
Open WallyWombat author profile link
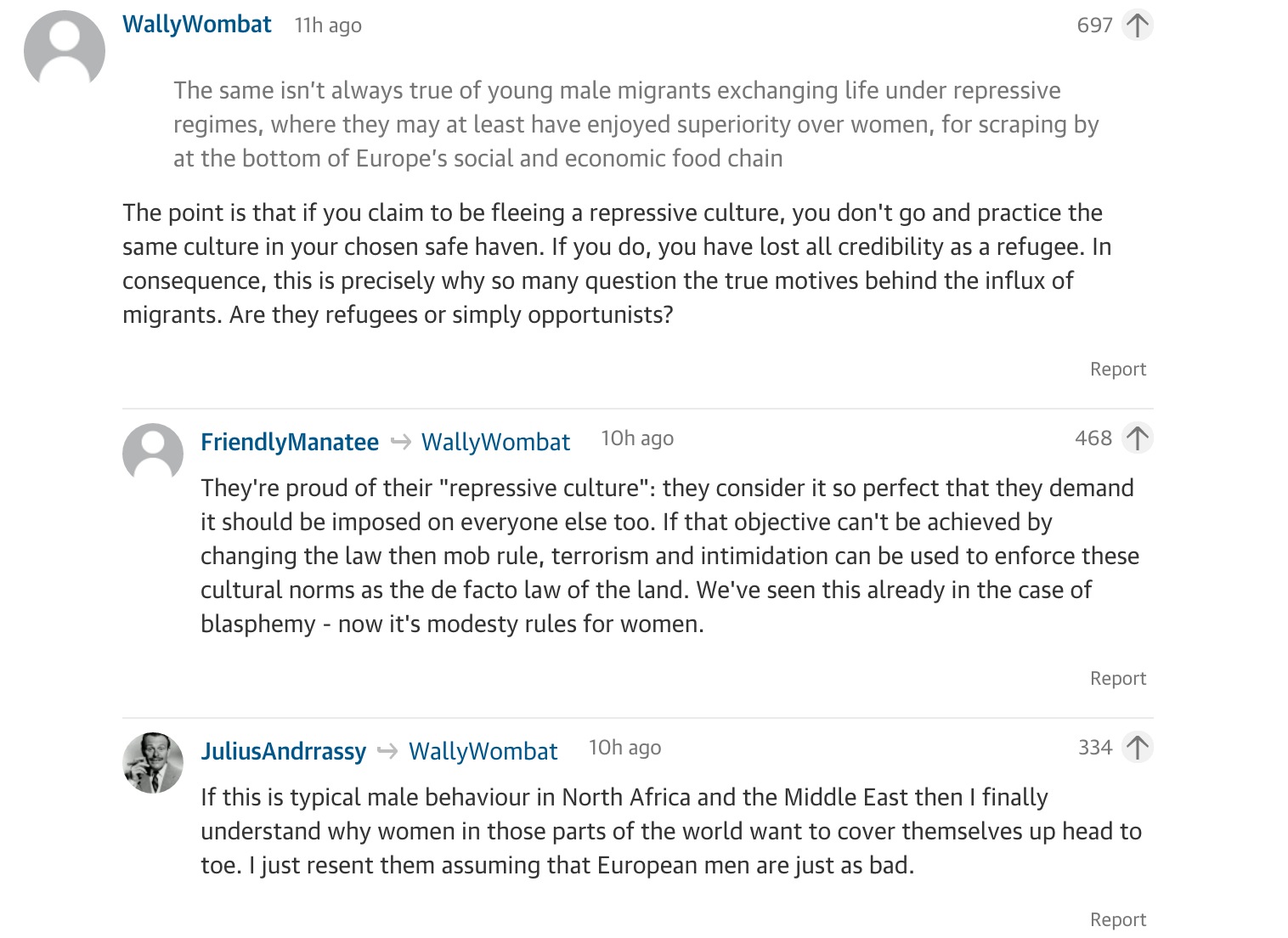[x=197, y=25]
